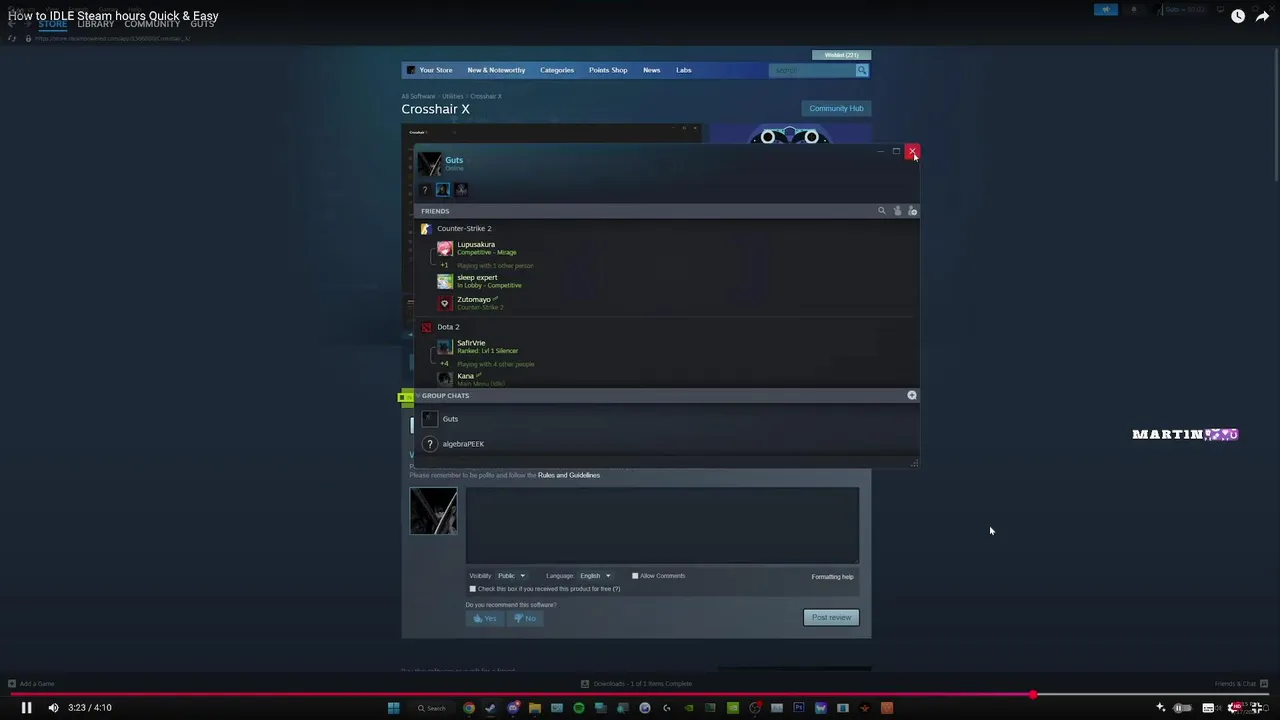The height and width of the screenshot is (720, 1280).
Task: Check the received product for free box
Action: (473, 589)
